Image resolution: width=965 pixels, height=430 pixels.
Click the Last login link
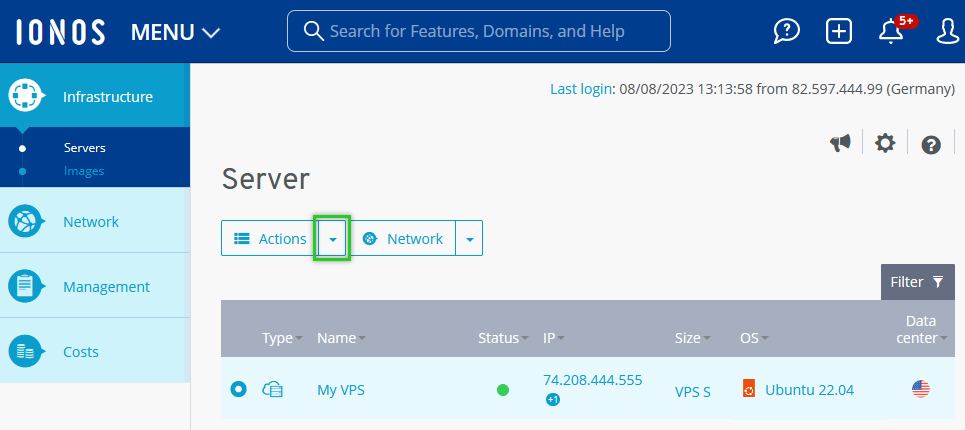click(581, 89)
